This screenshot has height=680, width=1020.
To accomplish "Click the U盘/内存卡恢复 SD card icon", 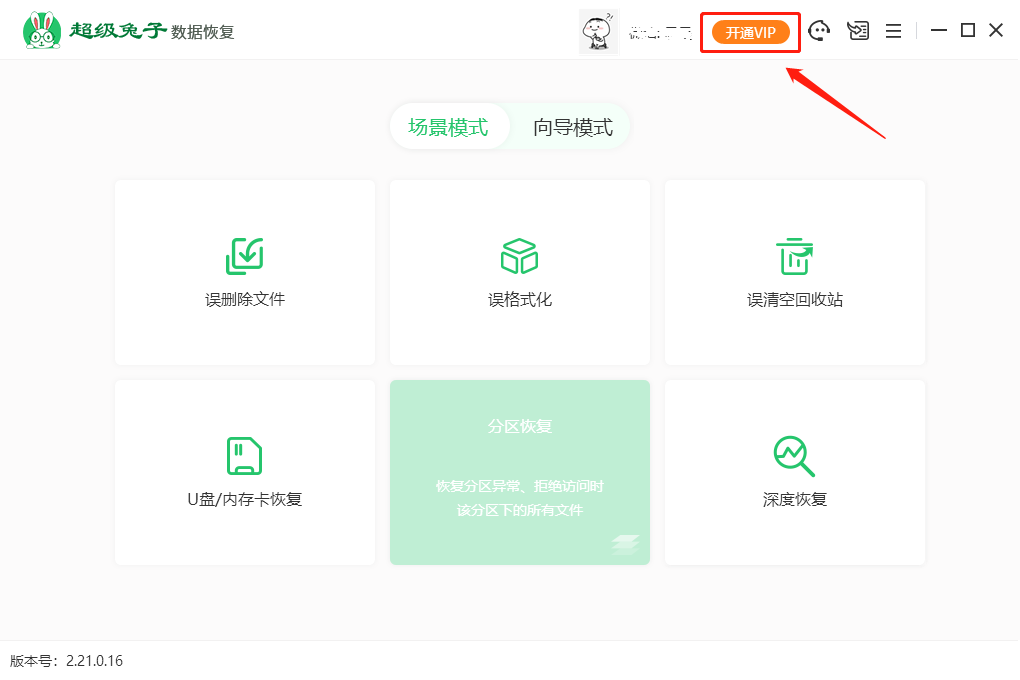I will pos(244,456).
